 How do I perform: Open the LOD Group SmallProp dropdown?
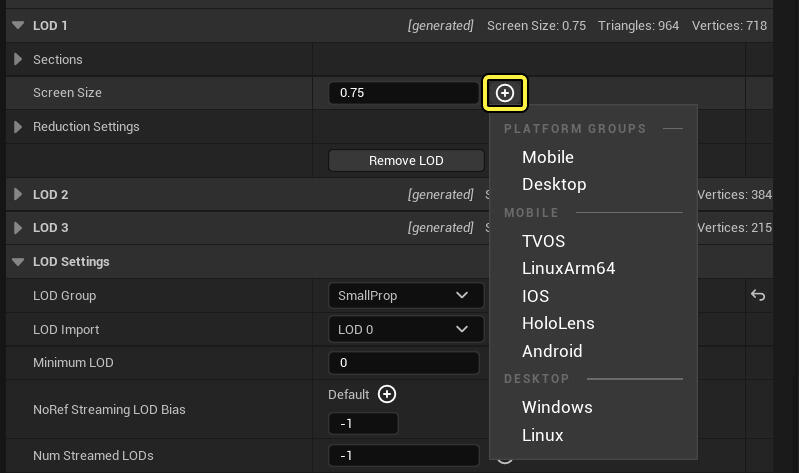tap(405, 296)
